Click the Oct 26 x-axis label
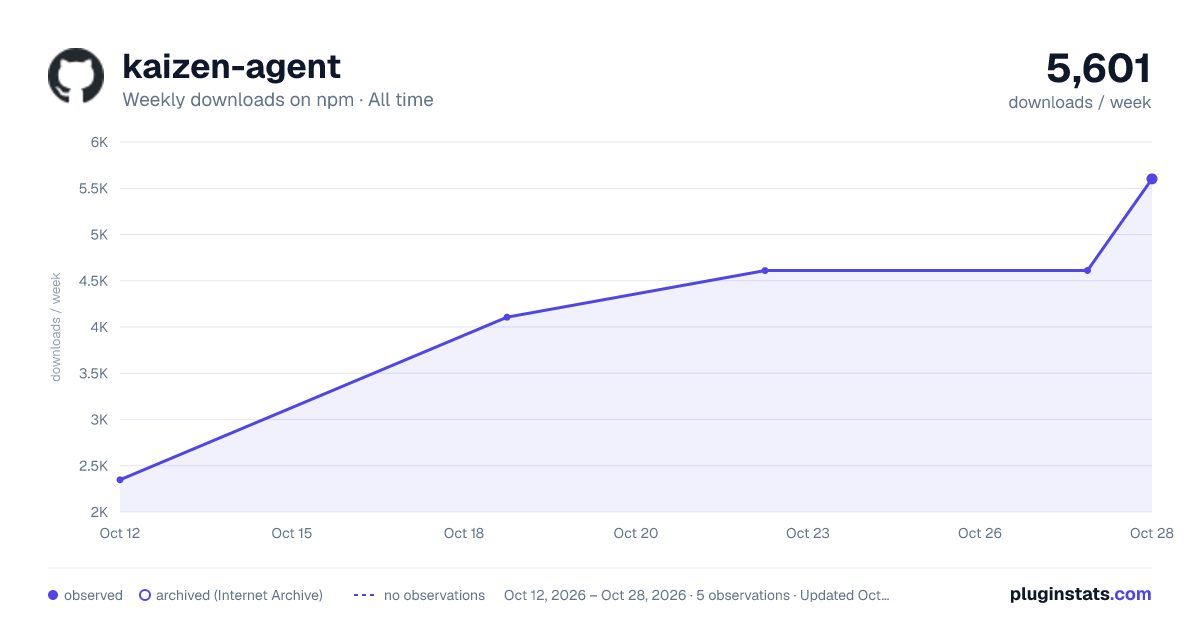 pos(980,533)
